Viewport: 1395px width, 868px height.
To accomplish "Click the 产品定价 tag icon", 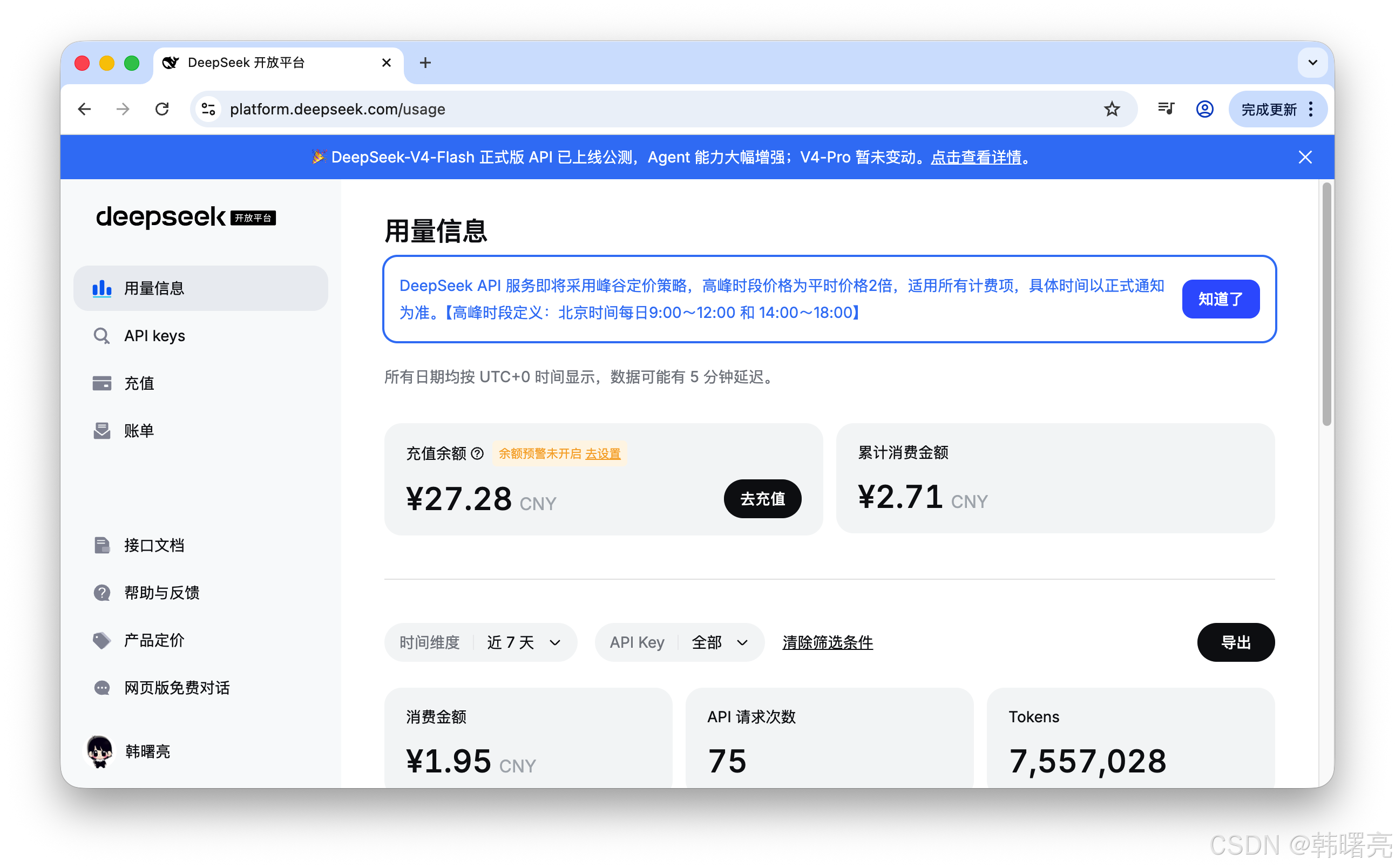I will tap(101, 640).
